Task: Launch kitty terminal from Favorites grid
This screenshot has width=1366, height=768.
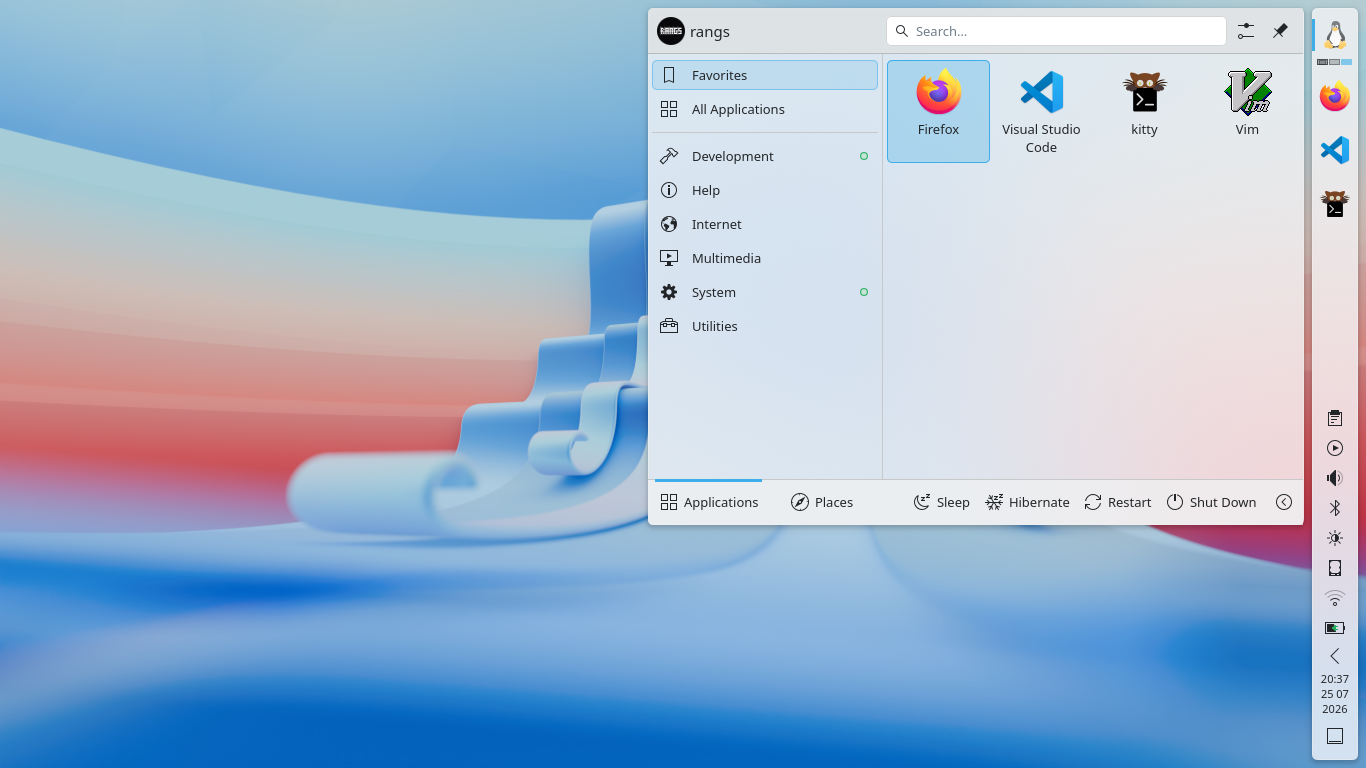Action: pyautogui.click(x=1144, y=111)
